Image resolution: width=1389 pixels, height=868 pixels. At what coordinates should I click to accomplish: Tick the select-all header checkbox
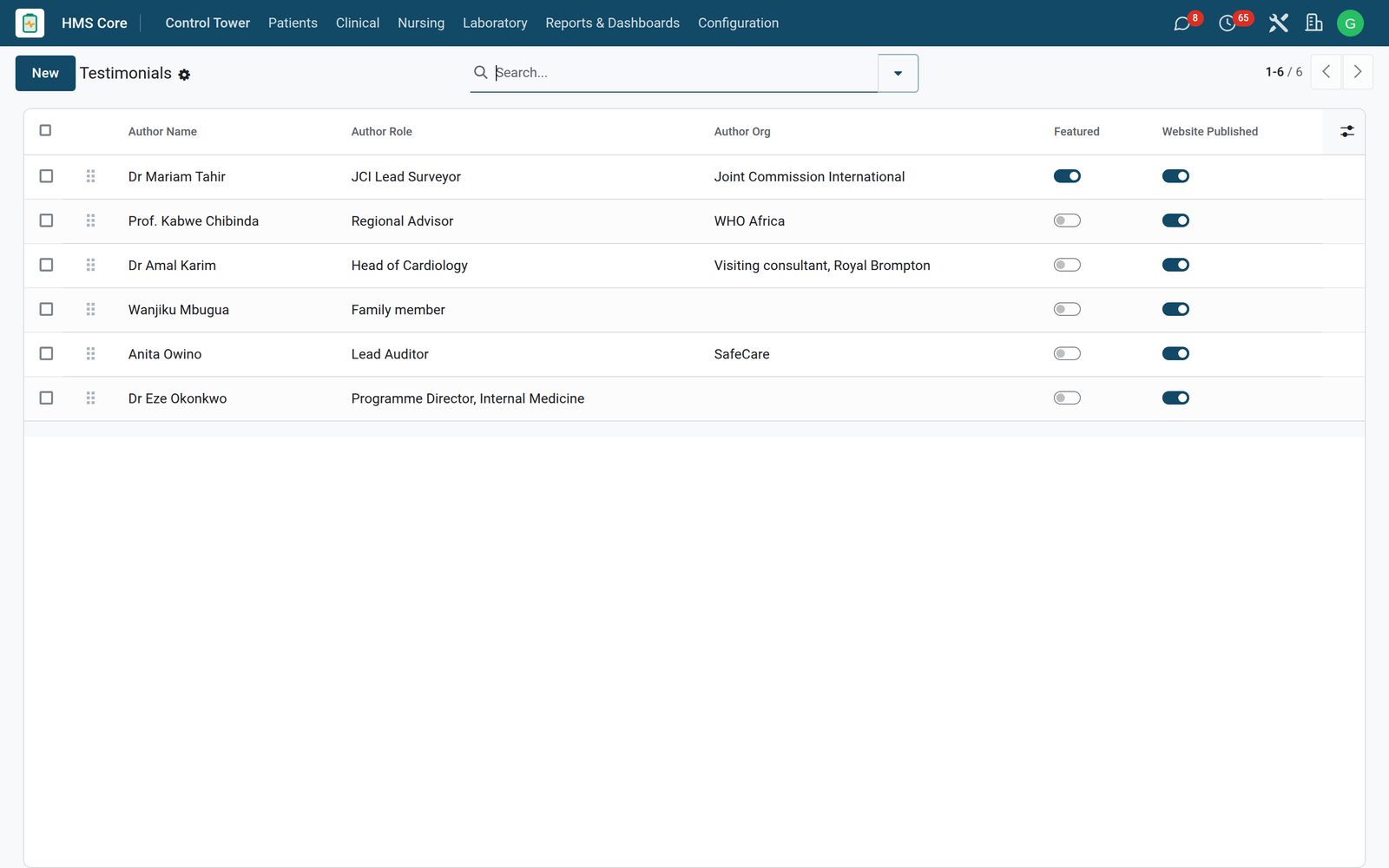pyautogui.click(x=45, y=130)
